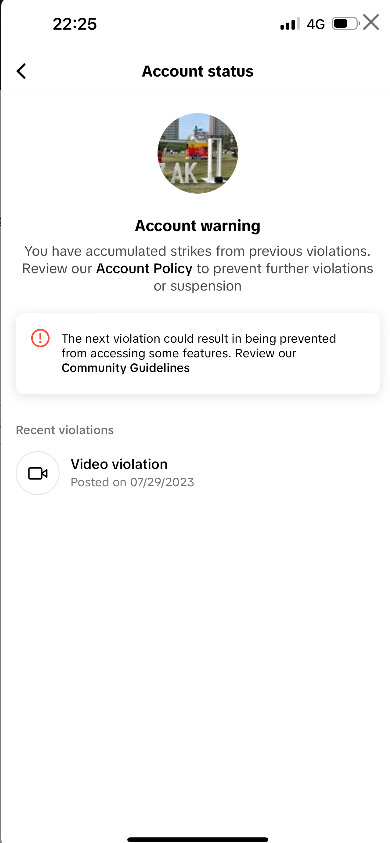390x843 pixels.
Task: Tap the home indicator bar at bottom
Action: pos(197,839)
